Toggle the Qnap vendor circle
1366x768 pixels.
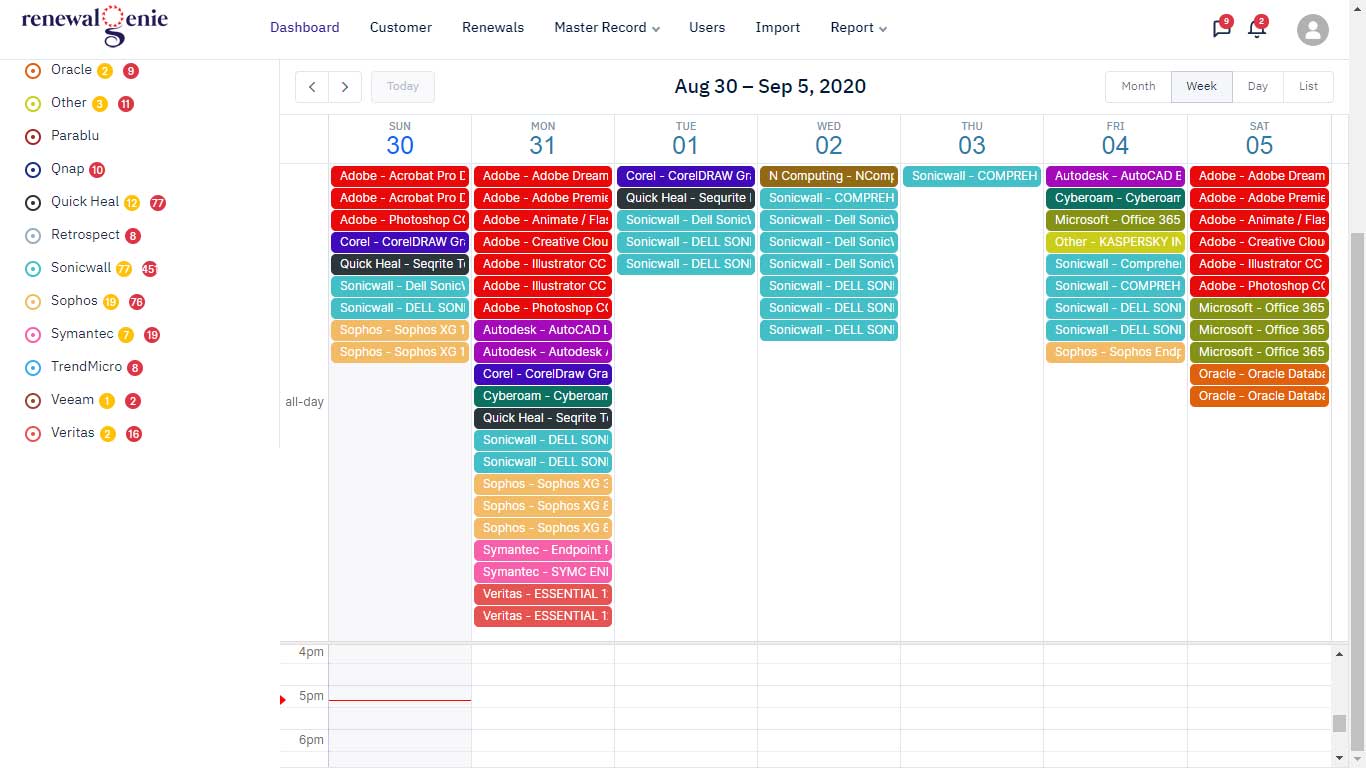tap(32, 169)
